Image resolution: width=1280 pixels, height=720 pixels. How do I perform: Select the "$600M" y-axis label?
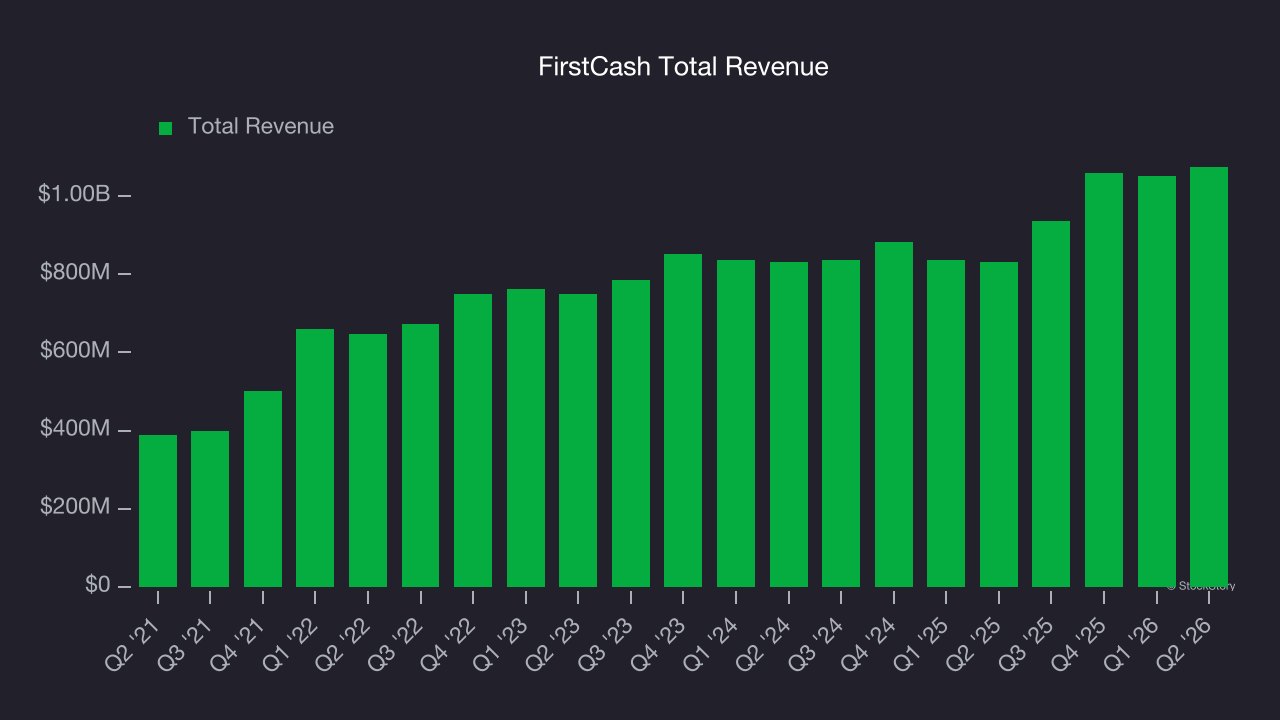pos(75,352)
